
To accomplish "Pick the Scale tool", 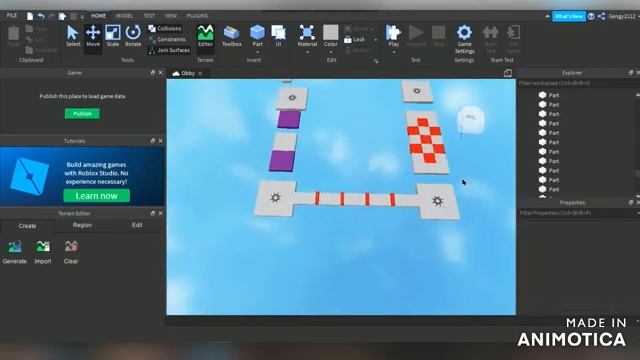I will coord(113,36).
